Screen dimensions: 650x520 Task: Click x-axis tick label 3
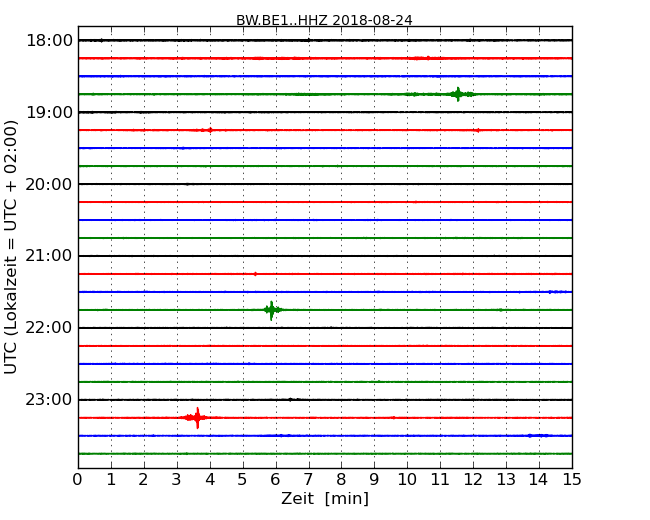(177, 480)
